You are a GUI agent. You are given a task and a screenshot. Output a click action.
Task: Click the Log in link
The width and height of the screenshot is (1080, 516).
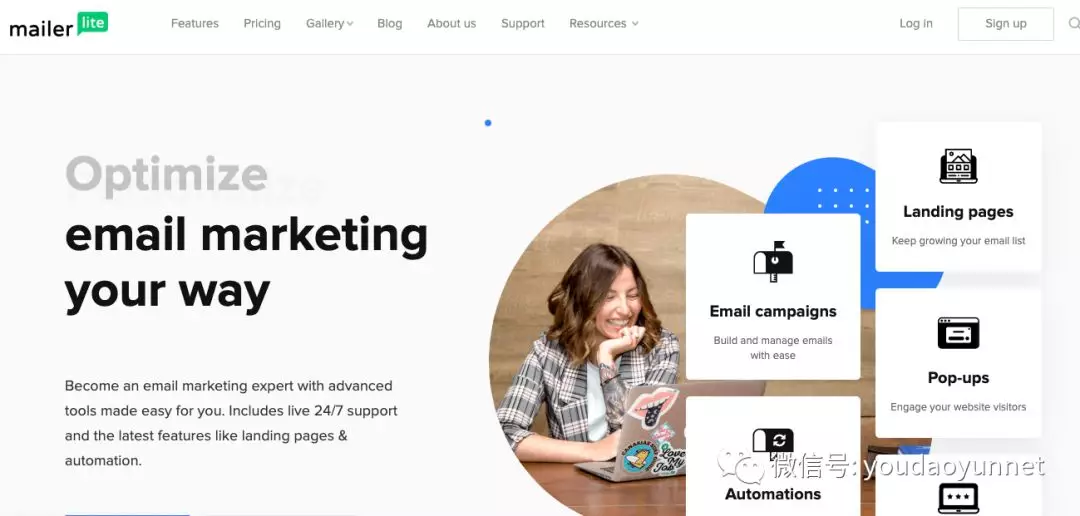(916, 23)
